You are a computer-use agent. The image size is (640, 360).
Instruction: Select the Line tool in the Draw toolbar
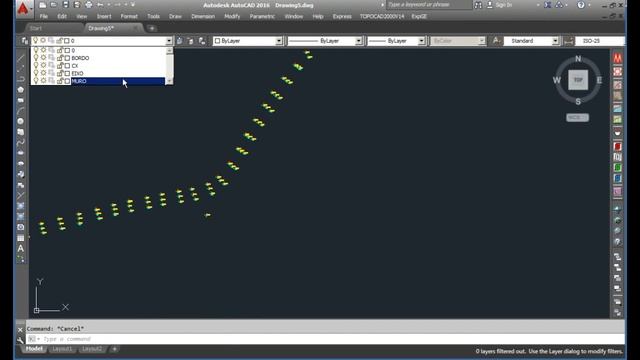(x=21, y=58)
